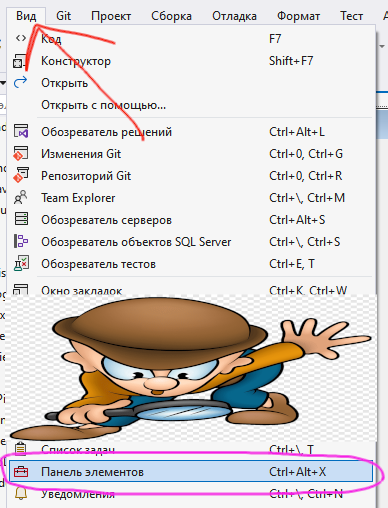Click the Окно закладок icon
This screenshot has height=508, width=388.
20,289
